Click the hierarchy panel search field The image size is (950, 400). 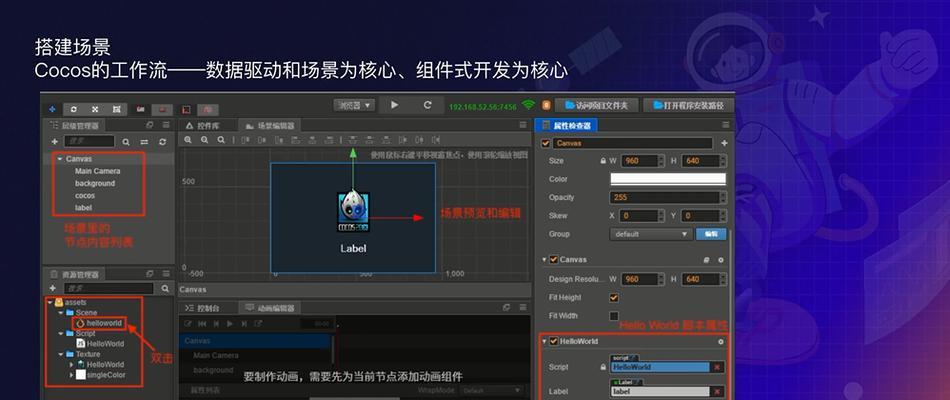pyautogui.click(x=88, y=141)
